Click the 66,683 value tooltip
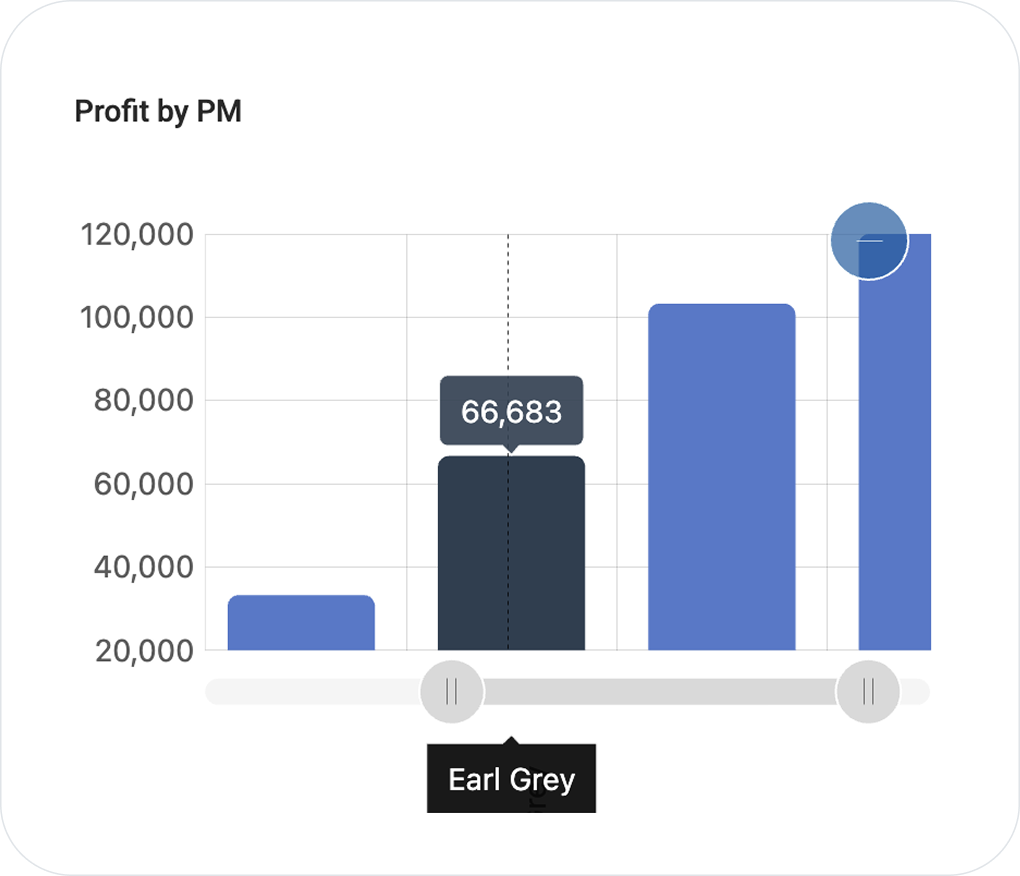The image size is (1020, 876). pyautogui.click(x=511, y=411)
